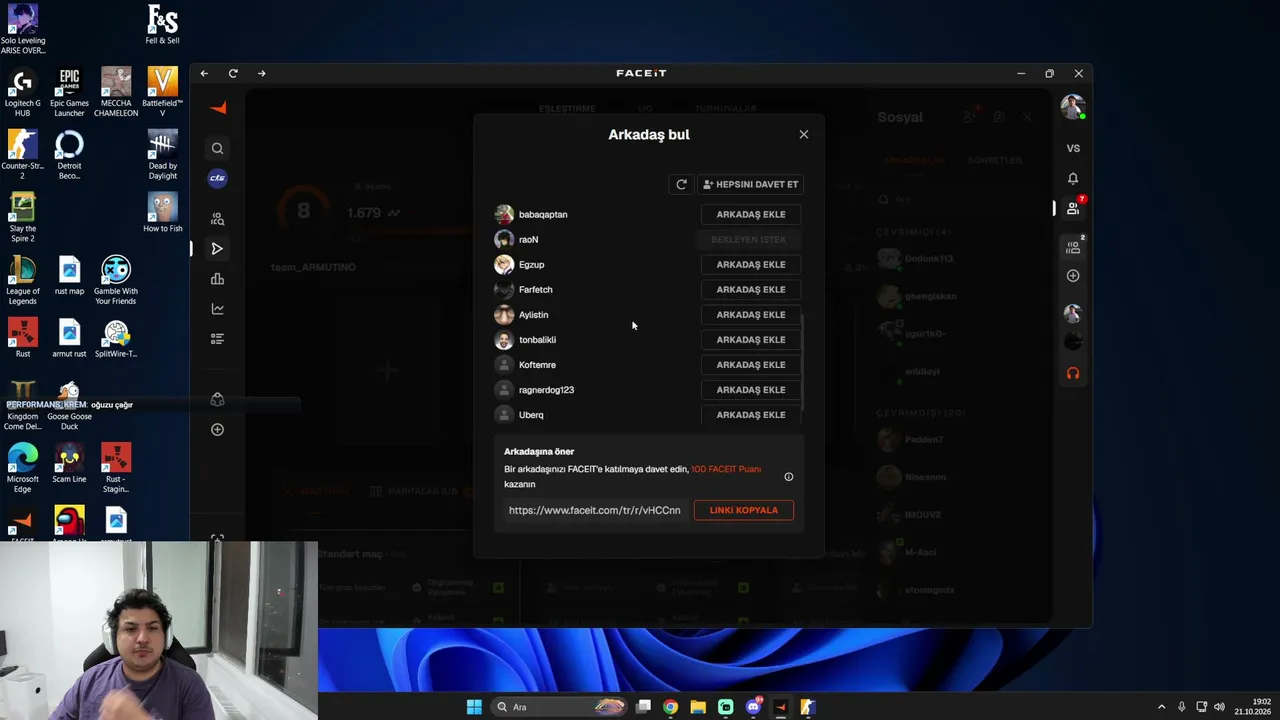Open the stats line-graph icon
Screen dimensions: 1280x720
(x=217, y=309)
